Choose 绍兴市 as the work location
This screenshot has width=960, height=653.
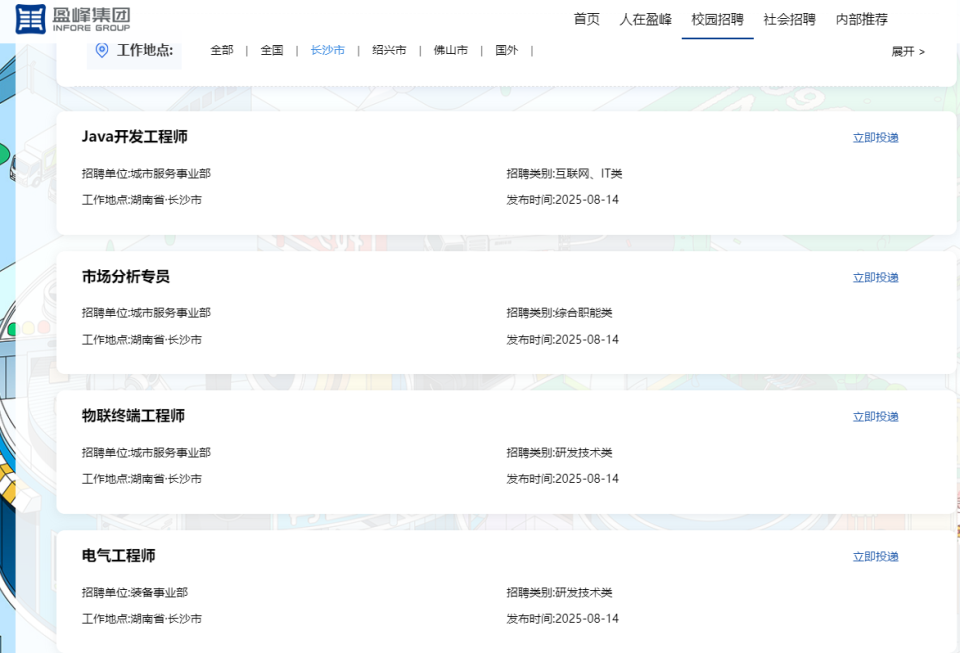[388, 49]
